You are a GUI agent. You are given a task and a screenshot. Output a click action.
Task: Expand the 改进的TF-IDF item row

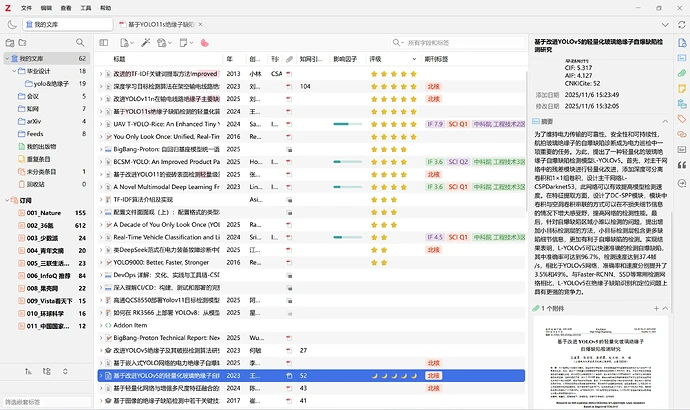tap(101, 74)
